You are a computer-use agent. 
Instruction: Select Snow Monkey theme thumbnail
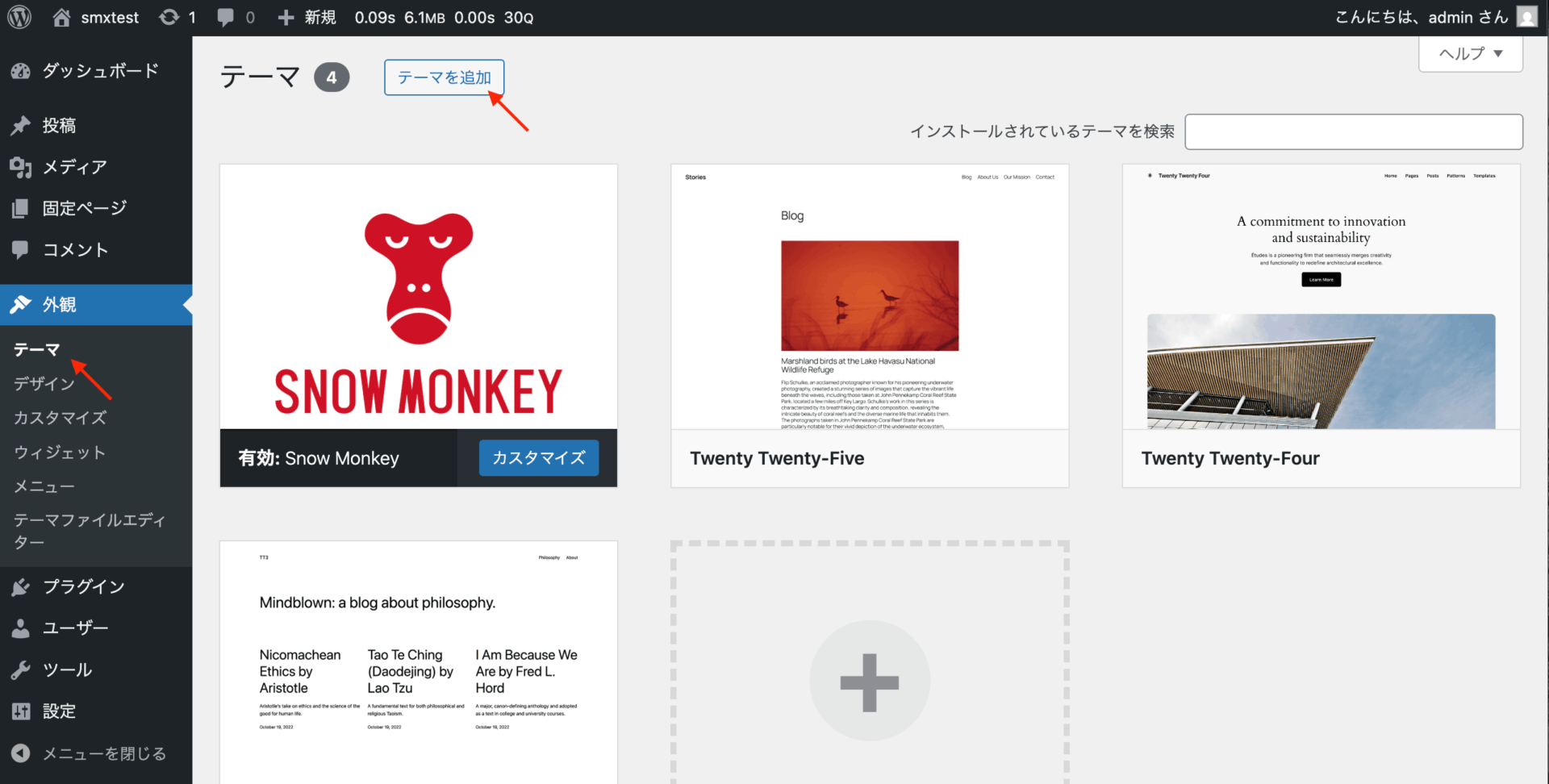coord(419,297)
